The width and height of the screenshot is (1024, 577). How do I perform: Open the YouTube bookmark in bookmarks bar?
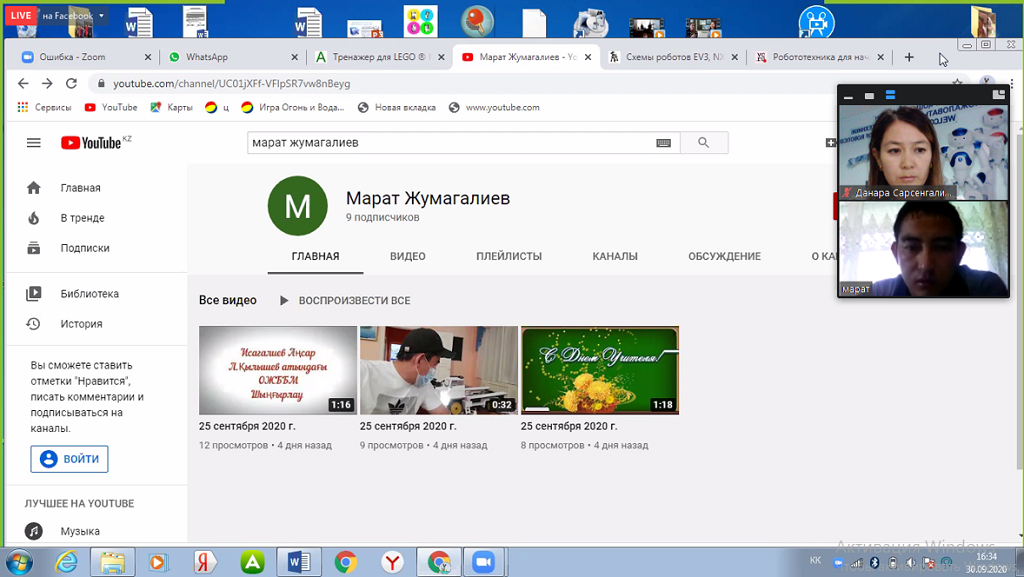tap(111, 107)
